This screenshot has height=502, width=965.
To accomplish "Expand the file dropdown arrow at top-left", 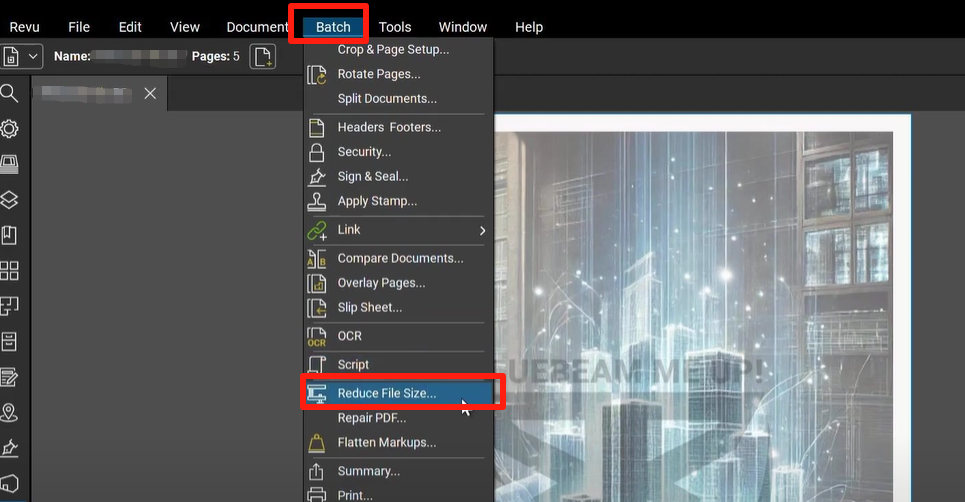I will pyautogui.click(x=34, y=57).
